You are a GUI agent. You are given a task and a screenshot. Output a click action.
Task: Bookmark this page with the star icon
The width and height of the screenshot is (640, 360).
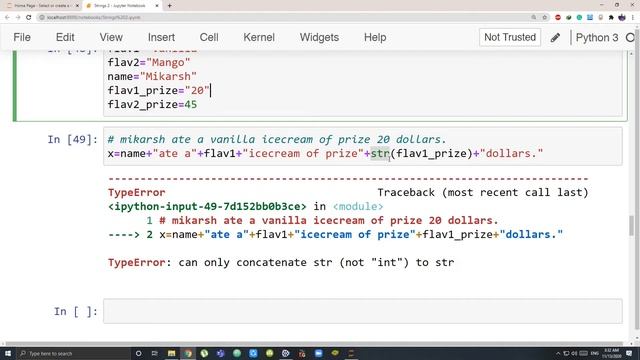click(544, 17)
